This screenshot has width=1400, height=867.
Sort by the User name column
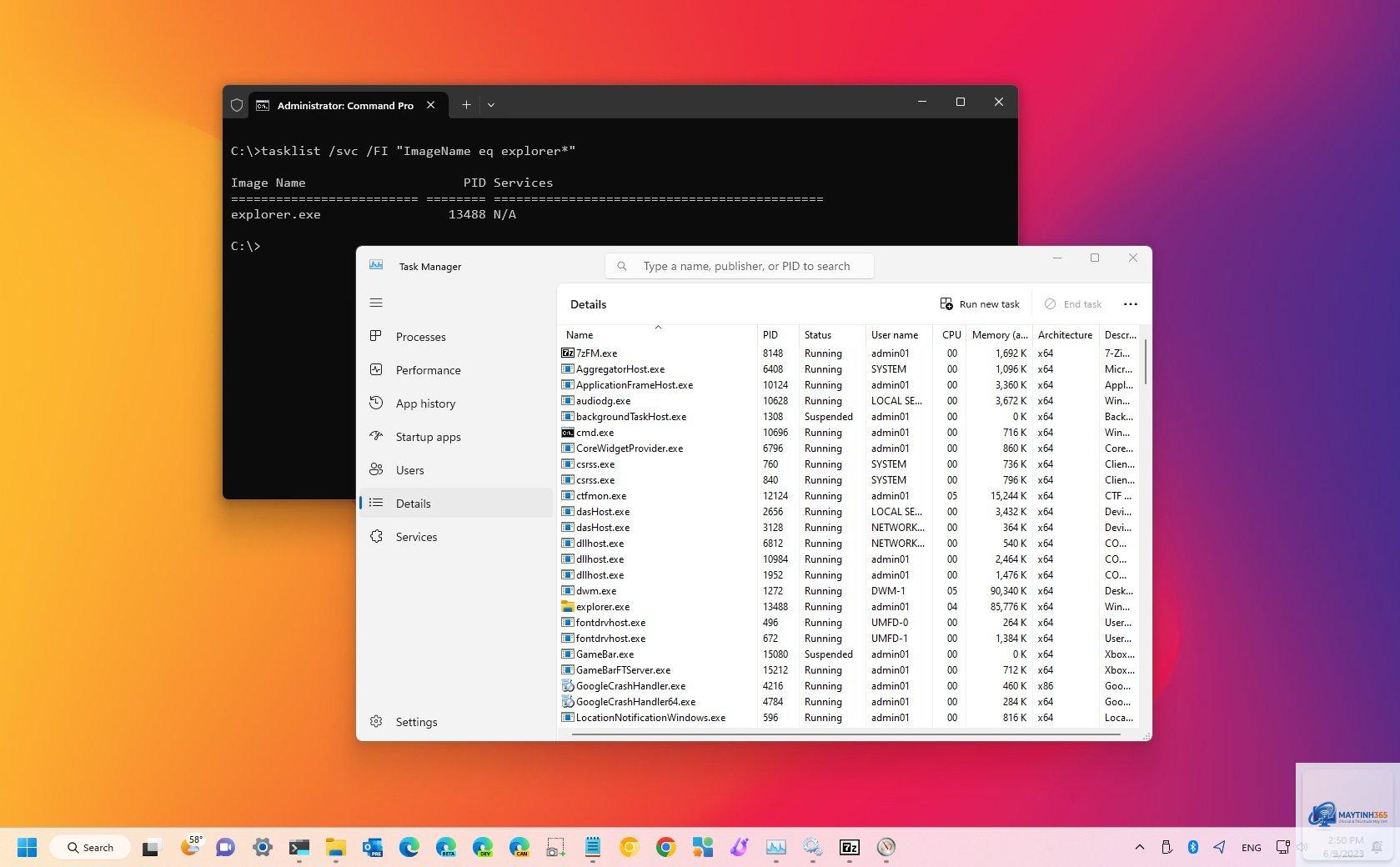(899, 334)
